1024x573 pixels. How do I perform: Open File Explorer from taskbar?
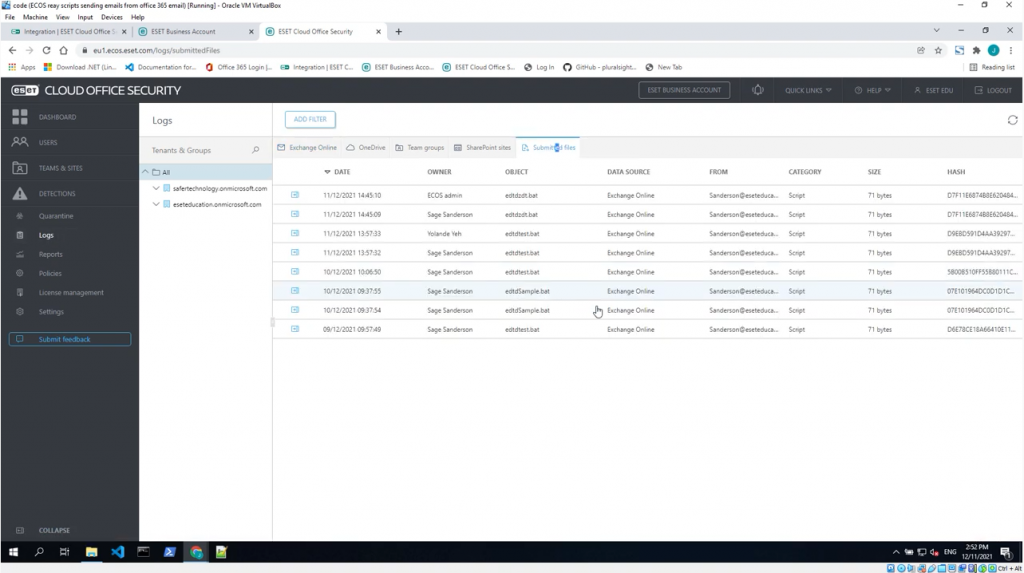point(91,552)
